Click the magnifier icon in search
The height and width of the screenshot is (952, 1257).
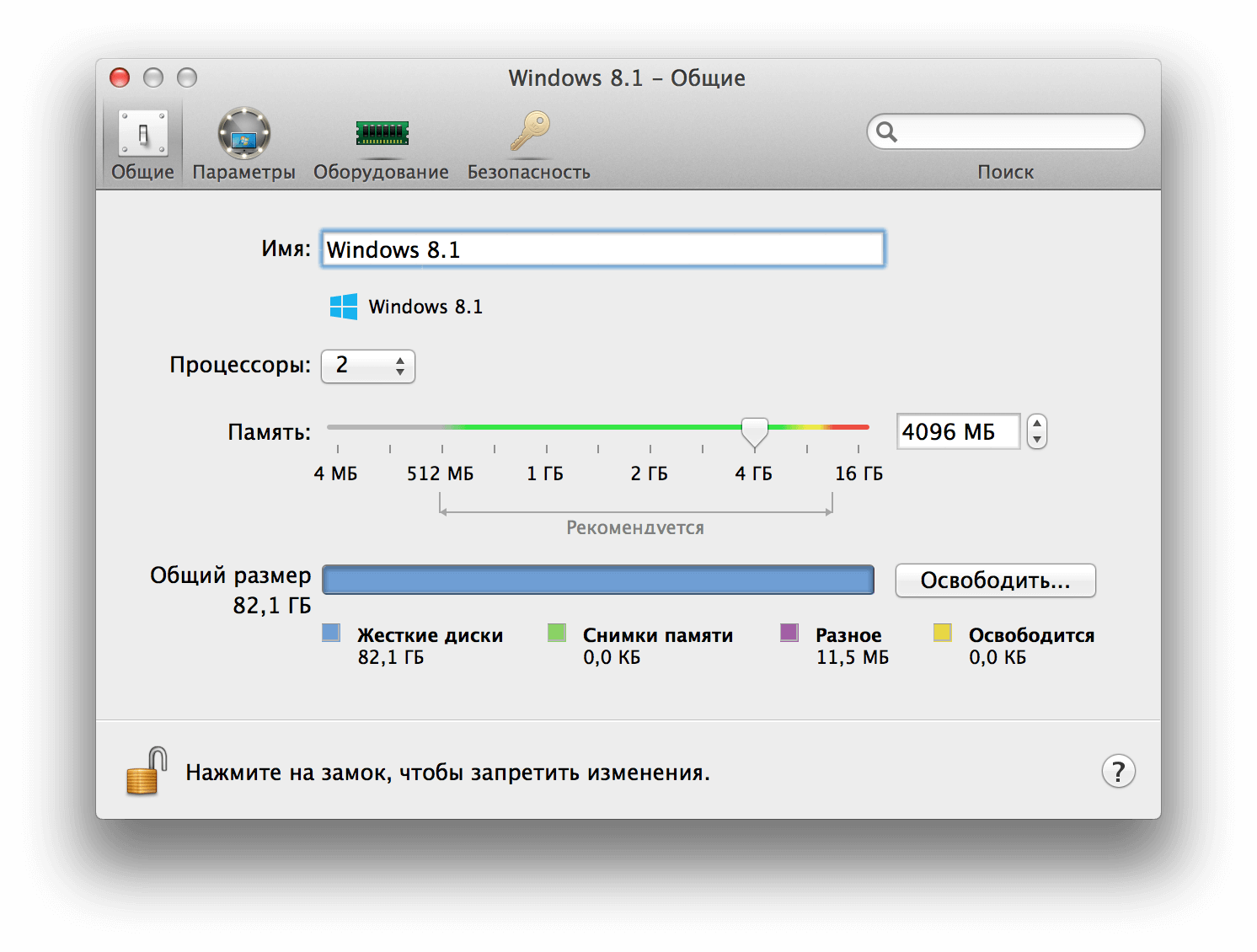tap(886, 131)
